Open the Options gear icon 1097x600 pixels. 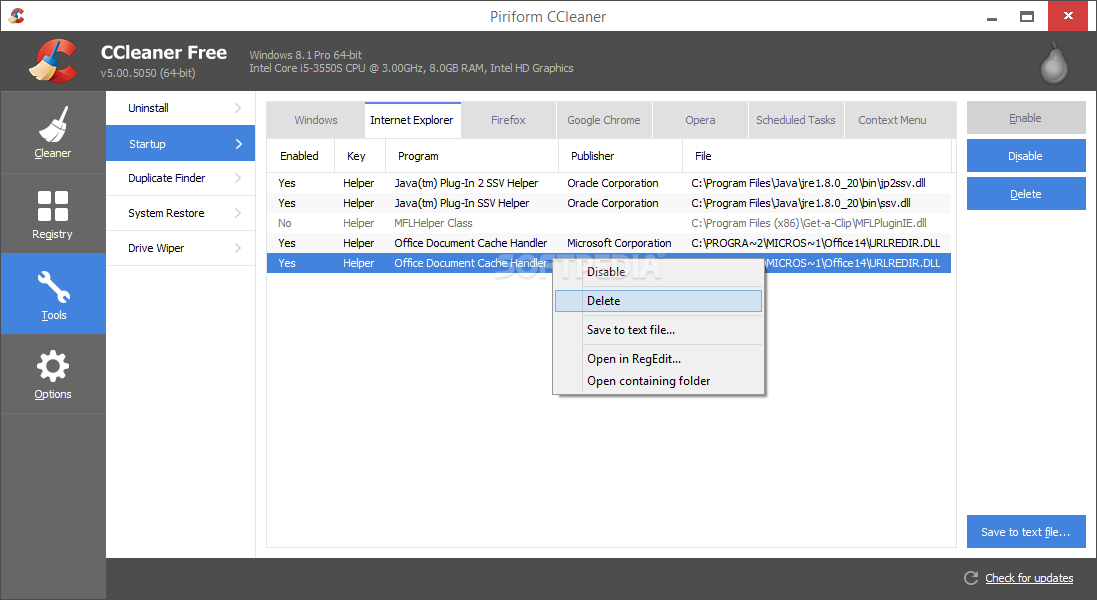(x=53, y=367)
